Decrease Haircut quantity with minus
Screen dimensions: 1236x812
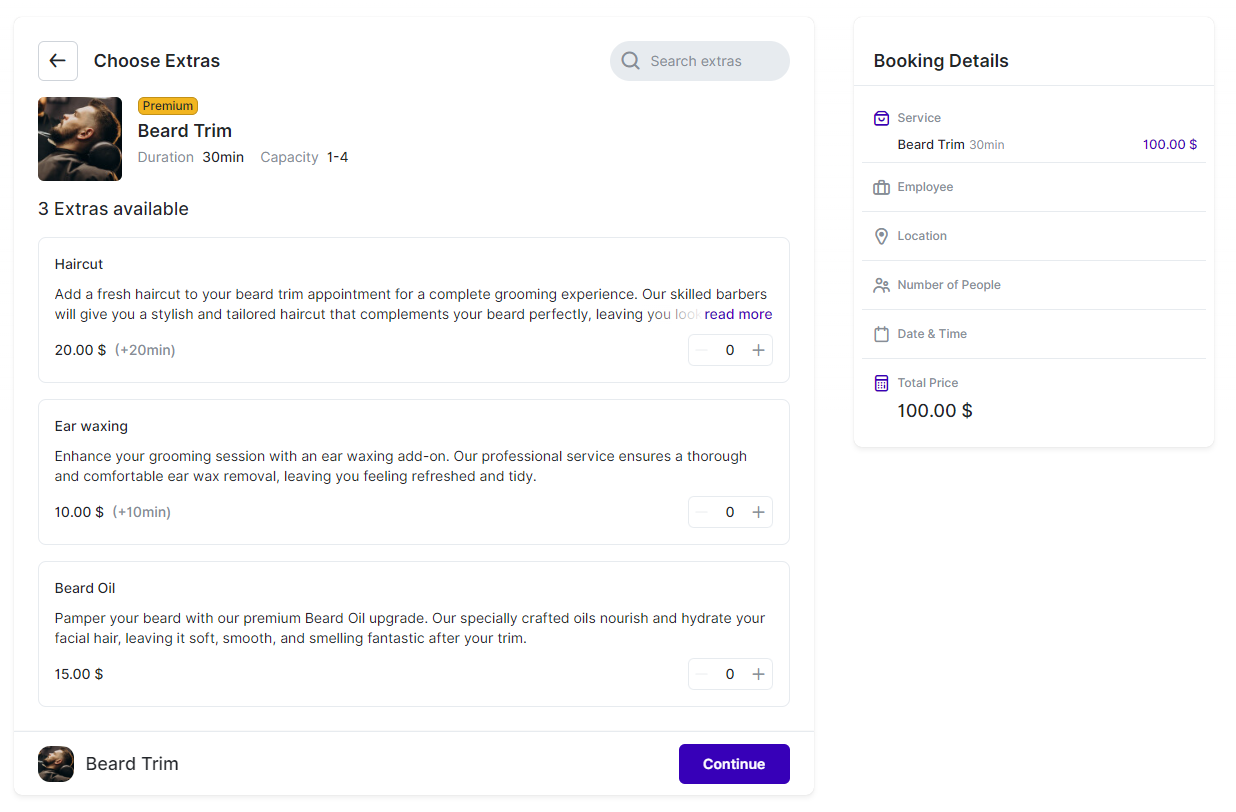click(x=702, y=350)
